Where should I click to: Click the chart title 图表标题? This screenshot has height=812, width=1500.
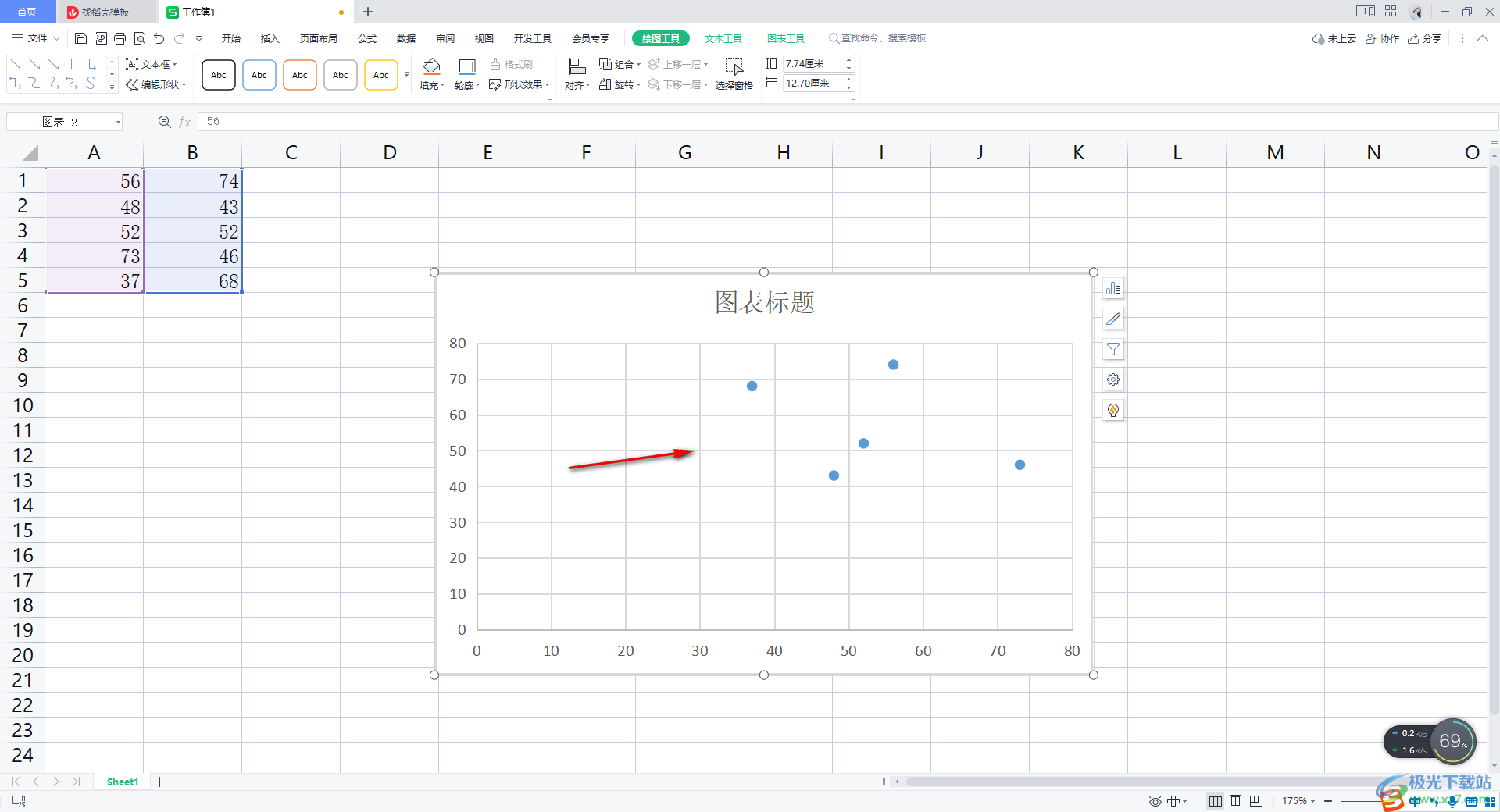point(765,302)
